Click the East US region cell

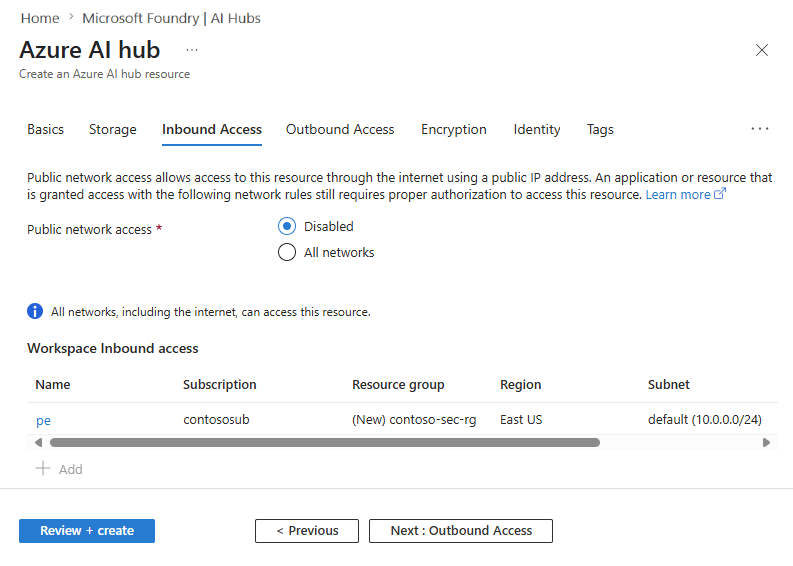521,419
